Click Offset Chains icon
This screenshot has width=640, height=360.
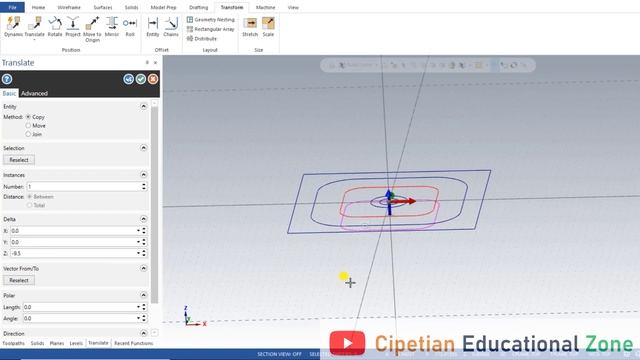click(x=171, y=27)
